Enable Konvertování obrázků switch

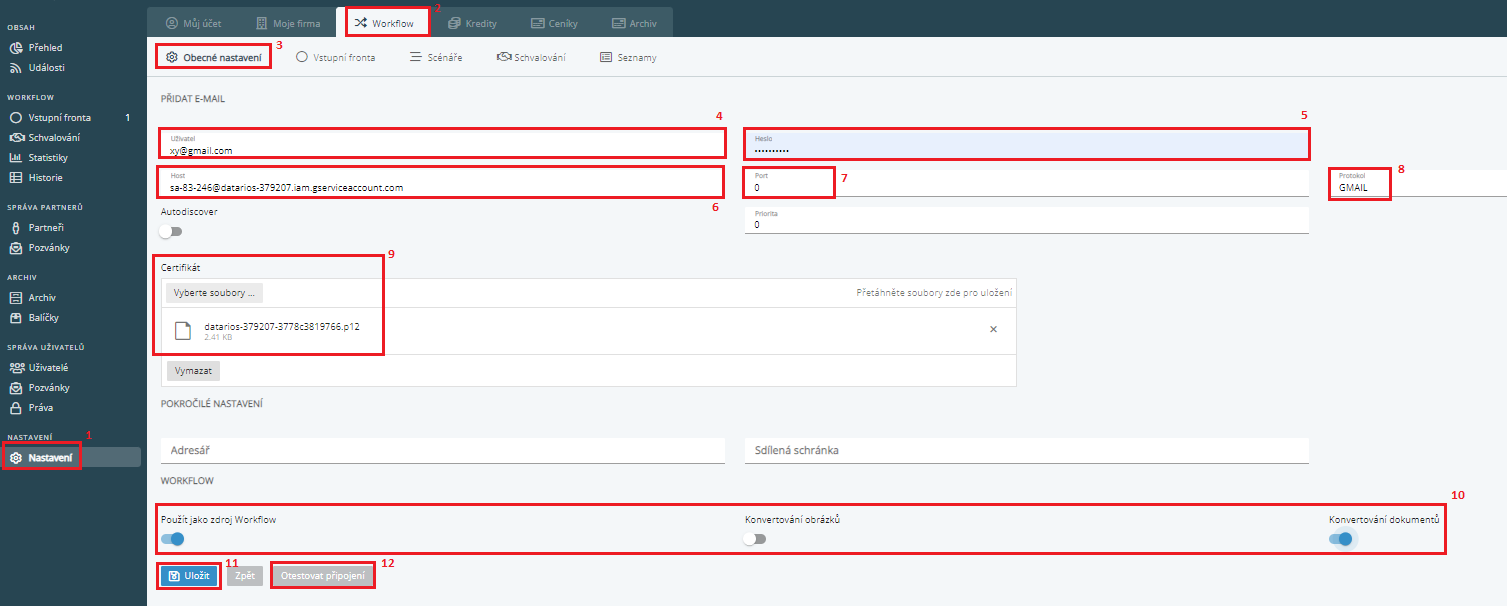click(755, 539)
